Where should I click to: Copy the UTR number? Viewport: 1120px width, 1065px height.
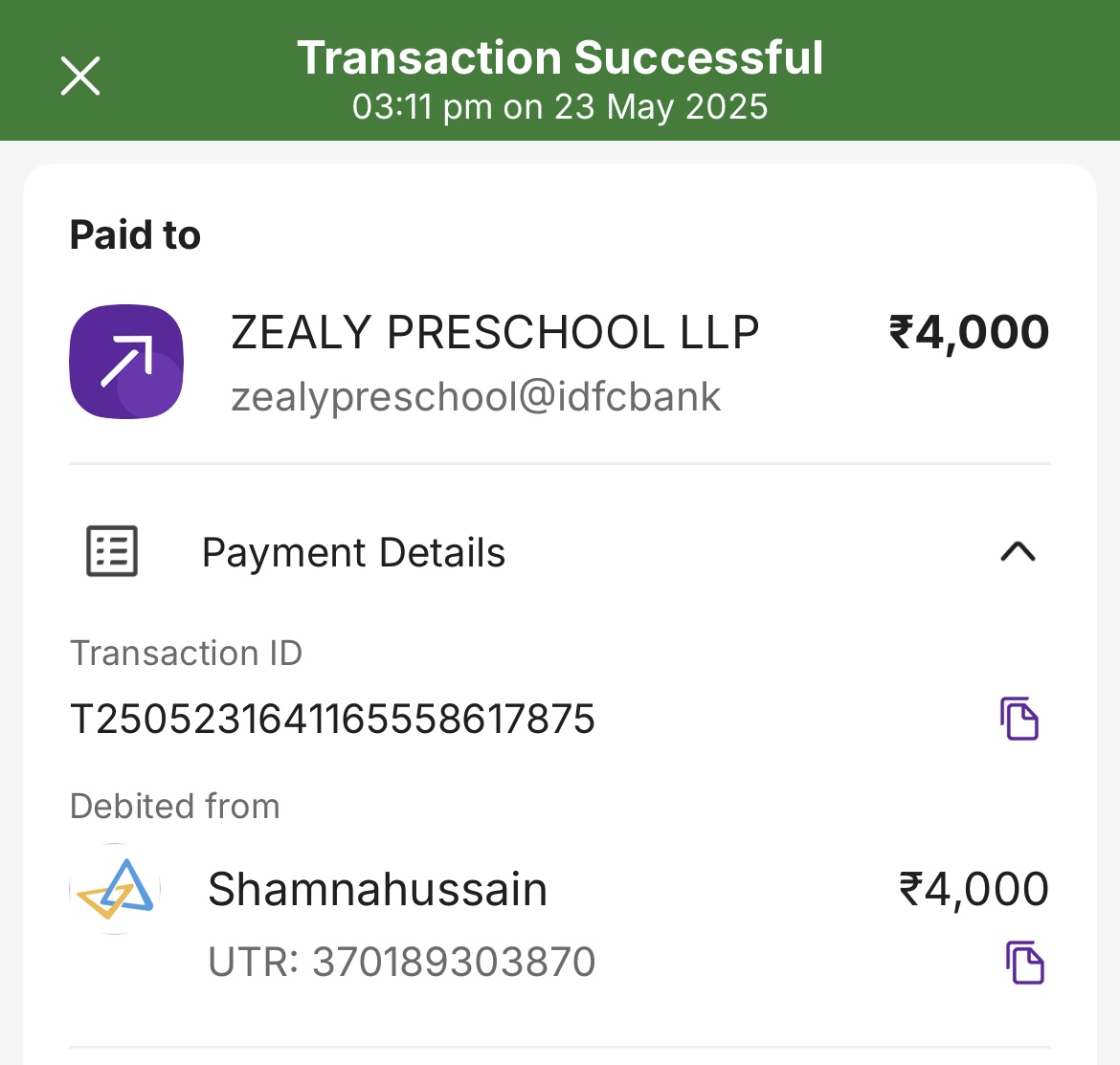click(x=1024, y=963)
